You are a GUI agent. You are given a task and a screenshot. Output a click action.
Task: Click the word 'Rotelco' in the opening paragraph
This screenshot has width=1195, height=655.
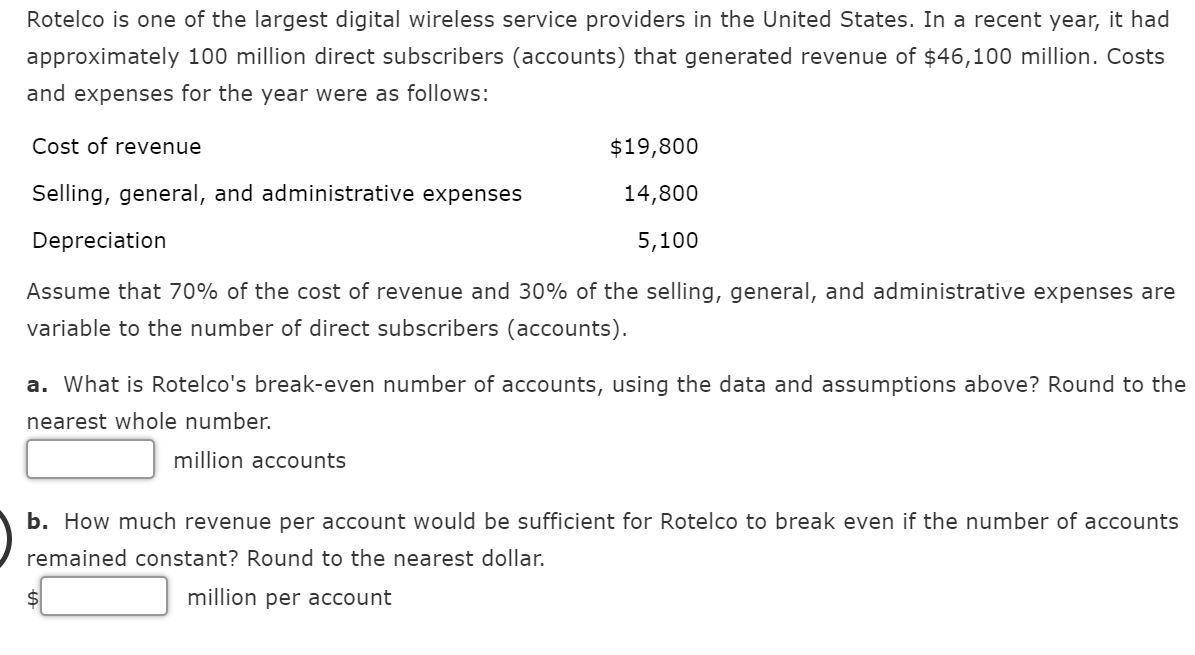pyautogui.click(x=65, y=19)
